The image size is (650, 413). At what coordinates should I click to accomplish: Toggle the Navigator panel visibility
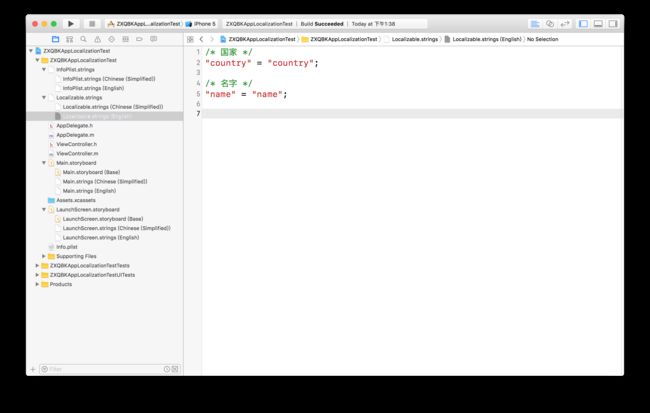point(583,24)
